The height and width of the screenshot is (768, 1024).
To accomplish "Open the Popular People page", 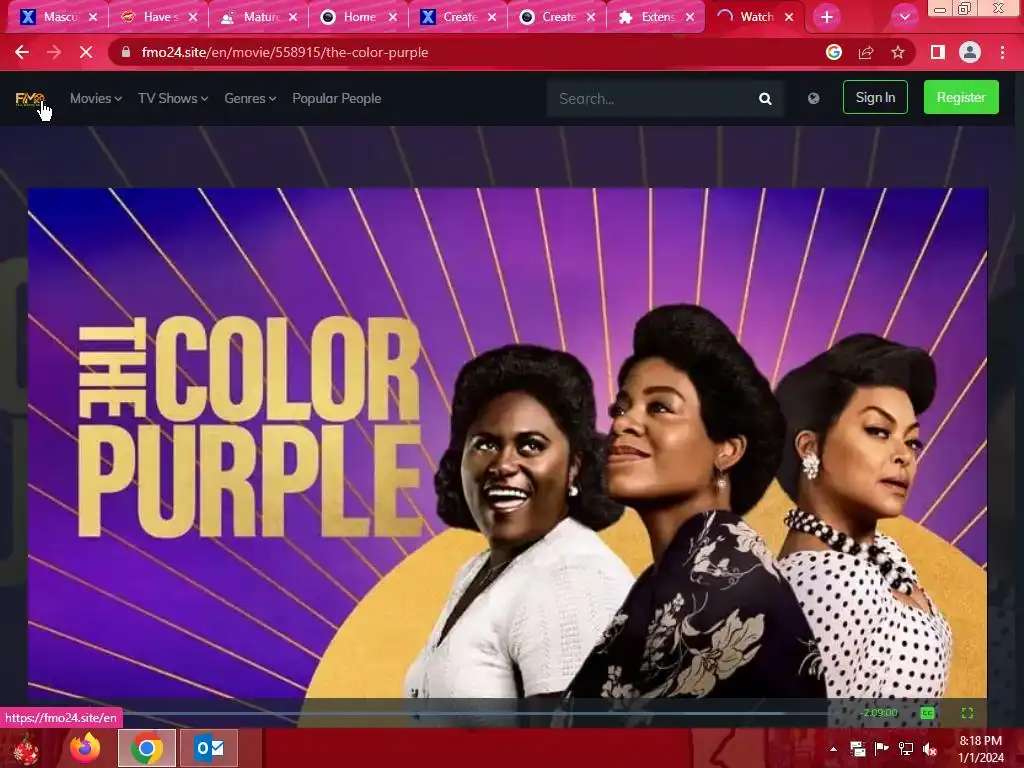I will tap(336, 99).
